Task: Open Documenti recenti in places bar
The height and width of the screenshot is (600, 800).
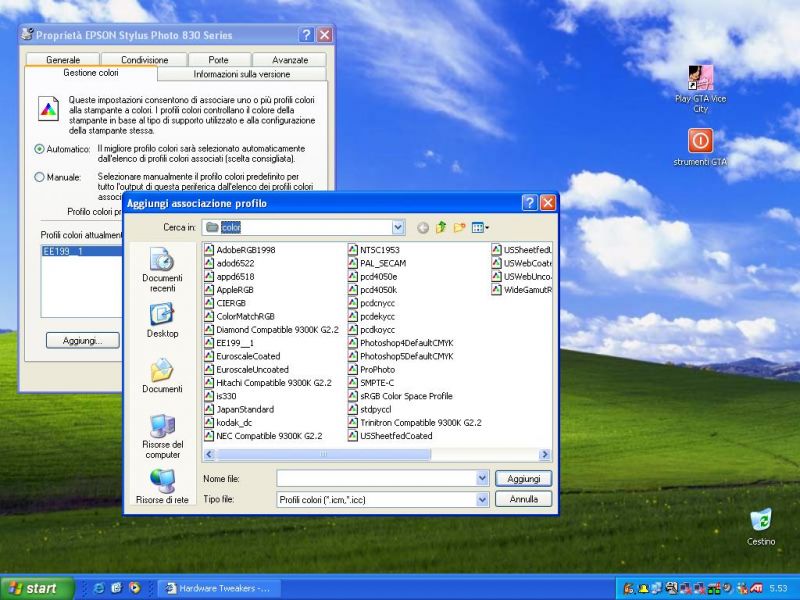Action: (162, 270)
